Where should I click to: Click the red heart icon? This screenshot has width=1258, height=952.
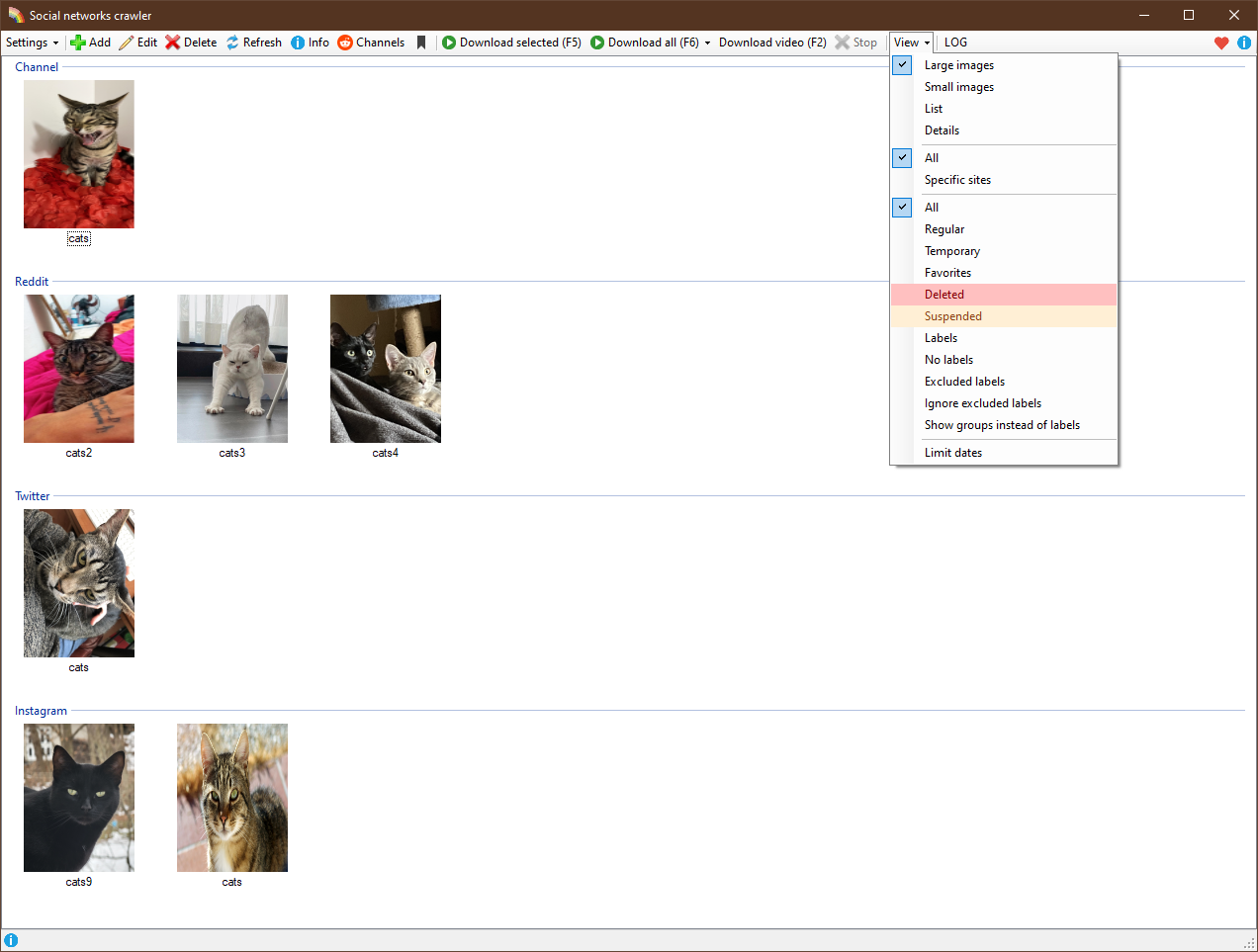point(1221,43)
